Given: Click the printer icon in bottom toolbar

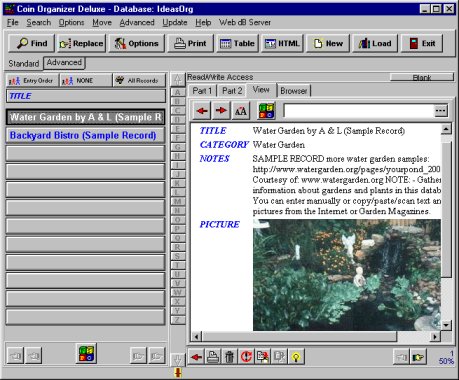Looking at the screenshot, I should point(213,357).
